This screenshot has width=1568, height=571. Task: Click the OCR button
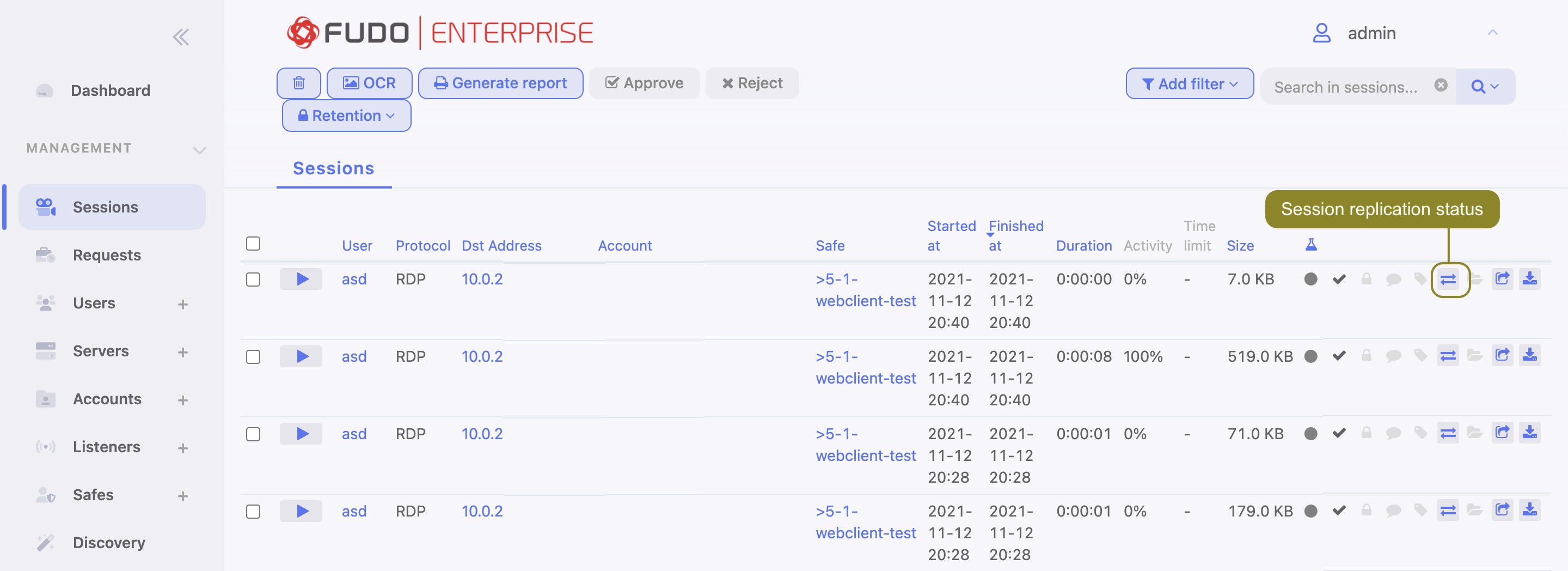coord(369,83)
